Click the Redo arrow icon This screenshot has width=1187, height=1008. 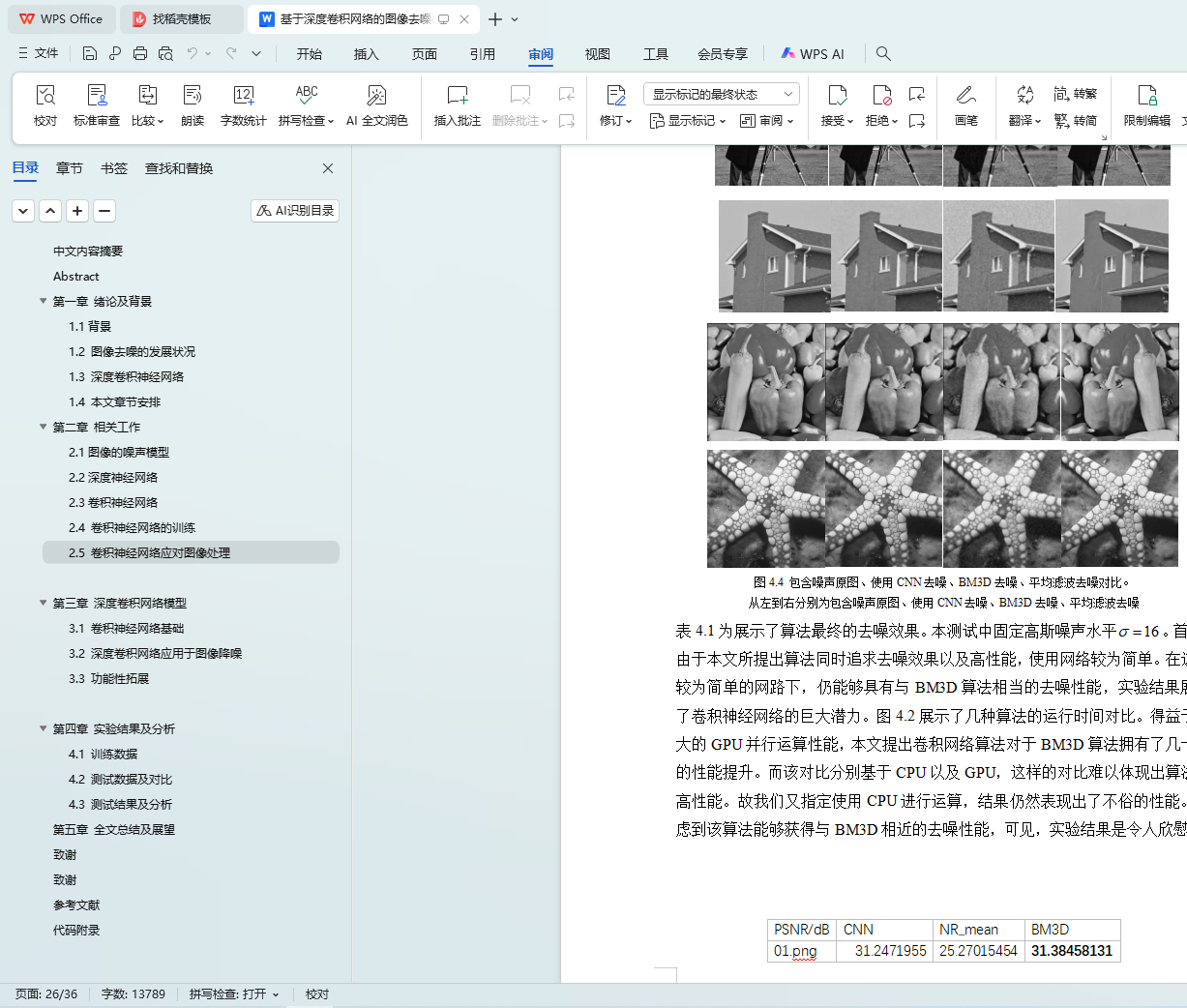coord(231,53)
